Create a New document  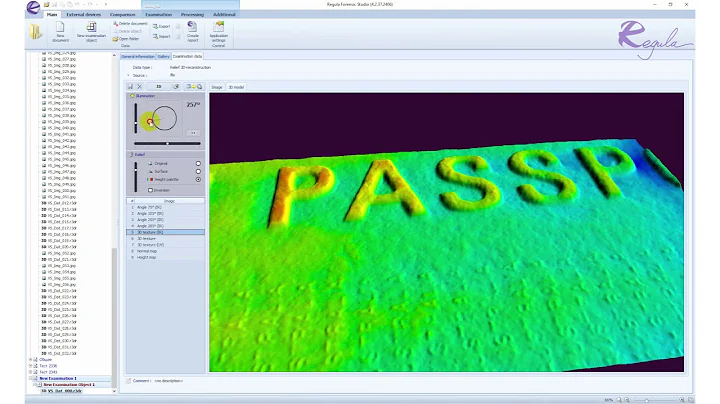coord(60,32)
